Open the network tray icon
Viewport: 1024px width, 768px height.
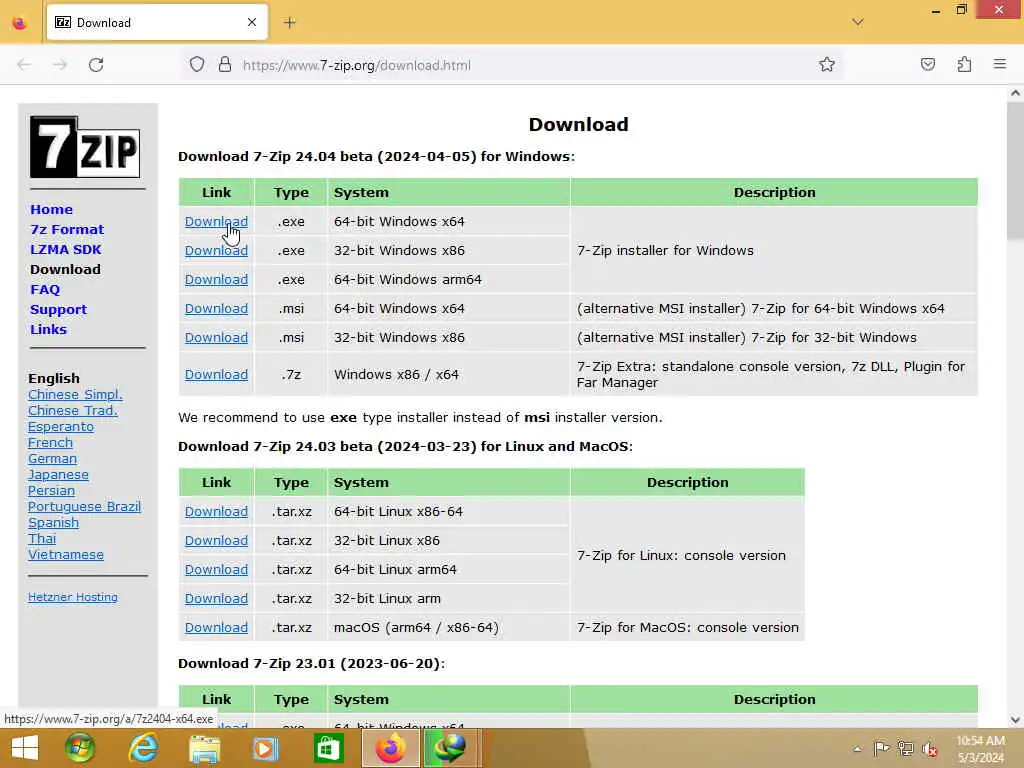[905, 748]
